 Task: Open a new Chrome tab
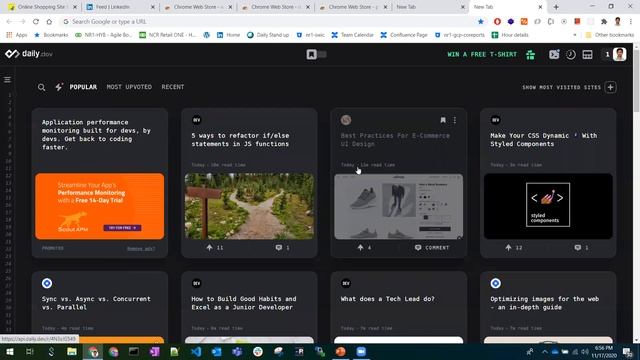point(556,7)
